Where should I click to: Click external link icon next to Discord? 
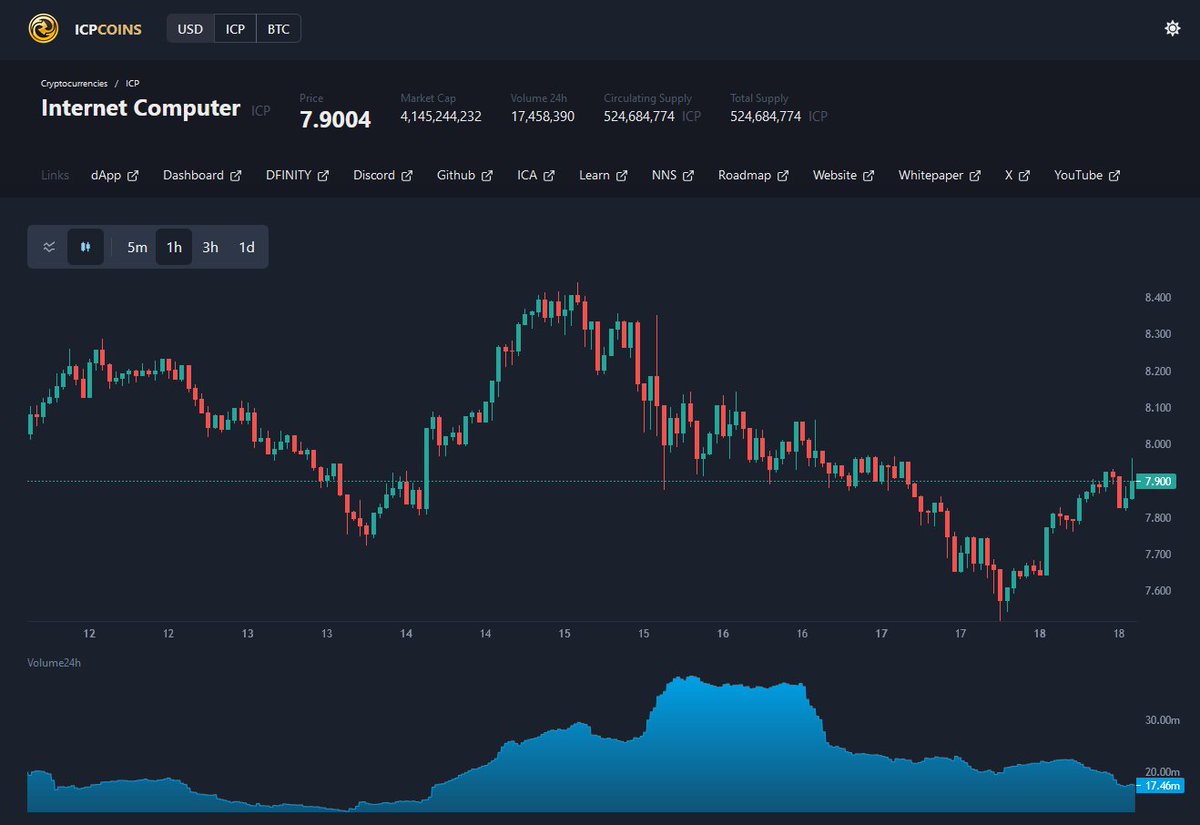(x=407, y=176)
